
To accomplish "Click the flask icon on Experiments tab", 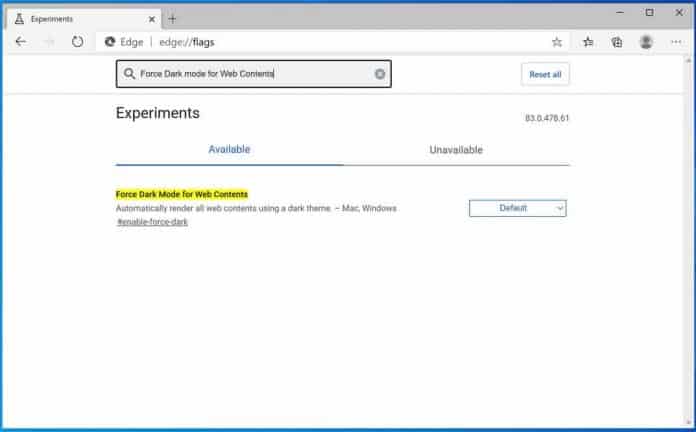I will point(19,19).
